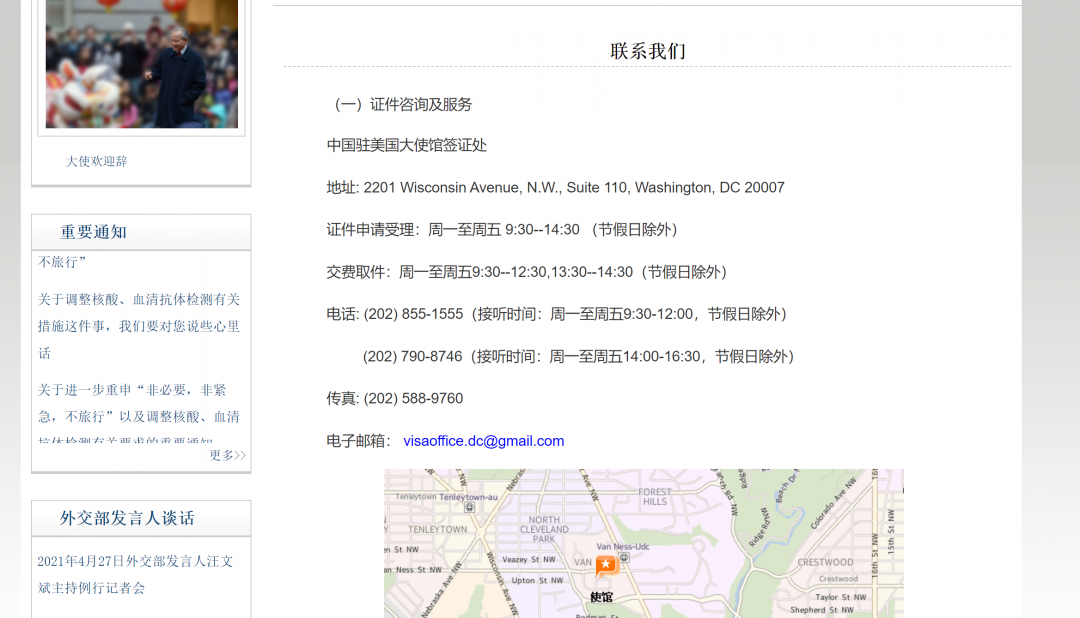Click the truncated 不旅行 notice link
1080x618 pixels.
pyautogui.click(x=60, y=261)
